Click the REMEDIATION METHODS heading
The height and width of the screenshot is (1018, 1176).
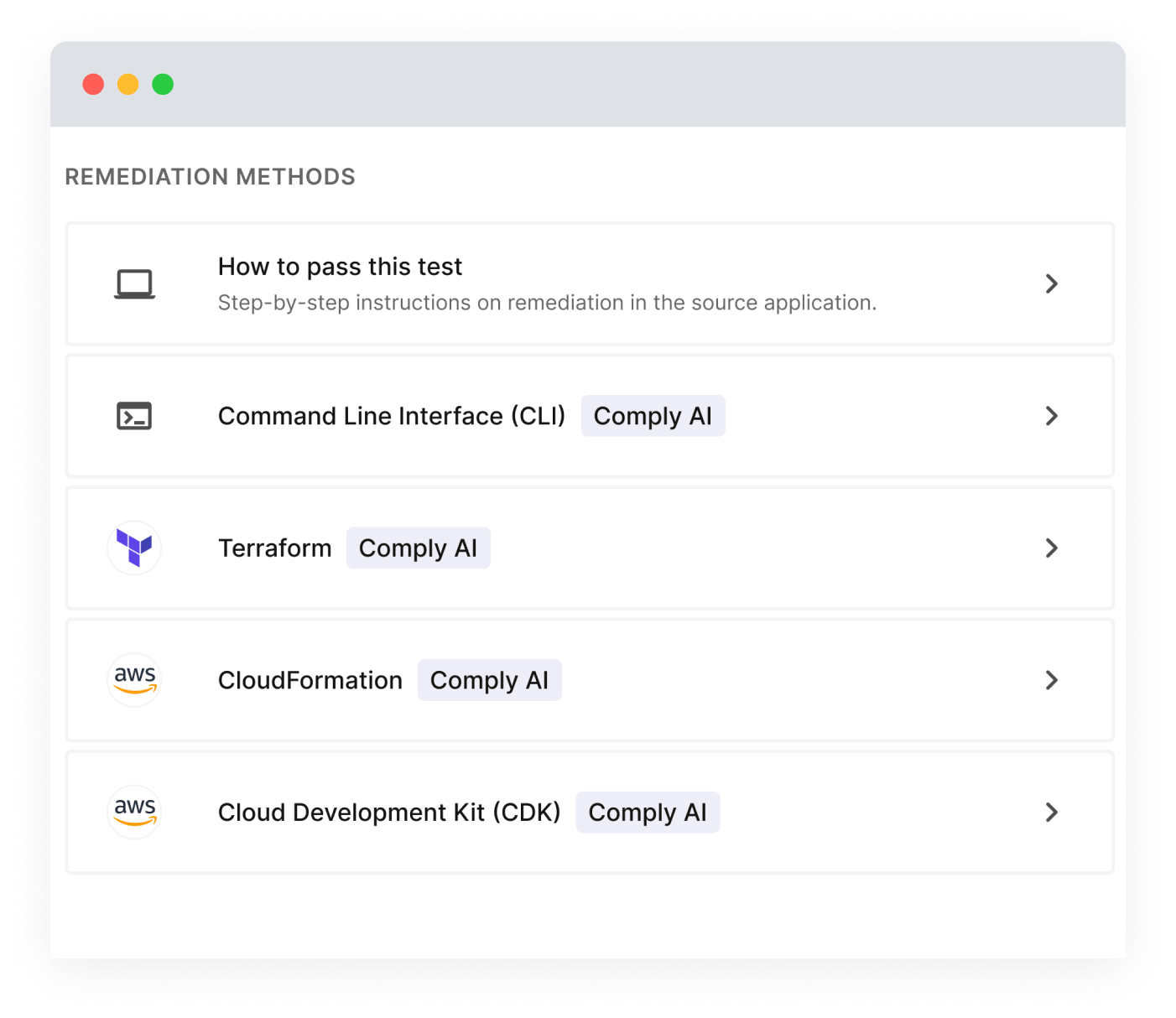[210, 177]
